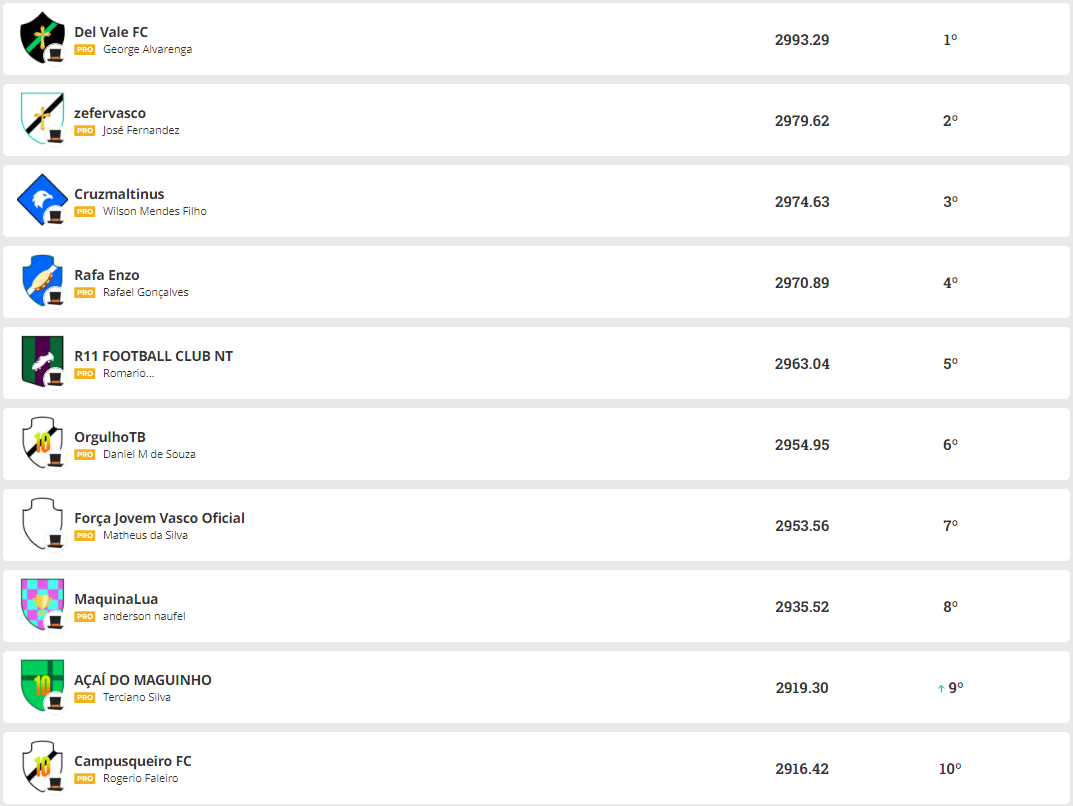Image resolution: width=1073 pixels, height=806 pixels.
Task: Click the Del Vale FC team crest
Action: [42, 38]
